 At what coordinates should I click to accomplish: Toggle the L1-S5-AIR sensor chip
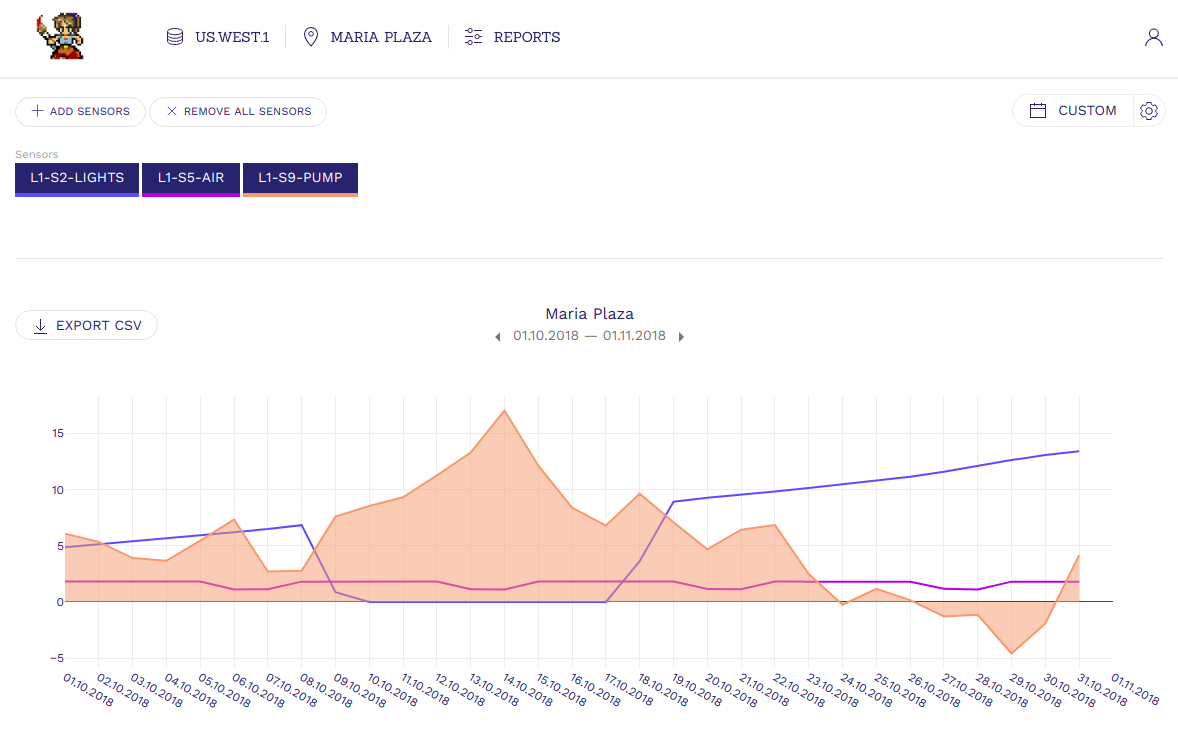[191, 179]
